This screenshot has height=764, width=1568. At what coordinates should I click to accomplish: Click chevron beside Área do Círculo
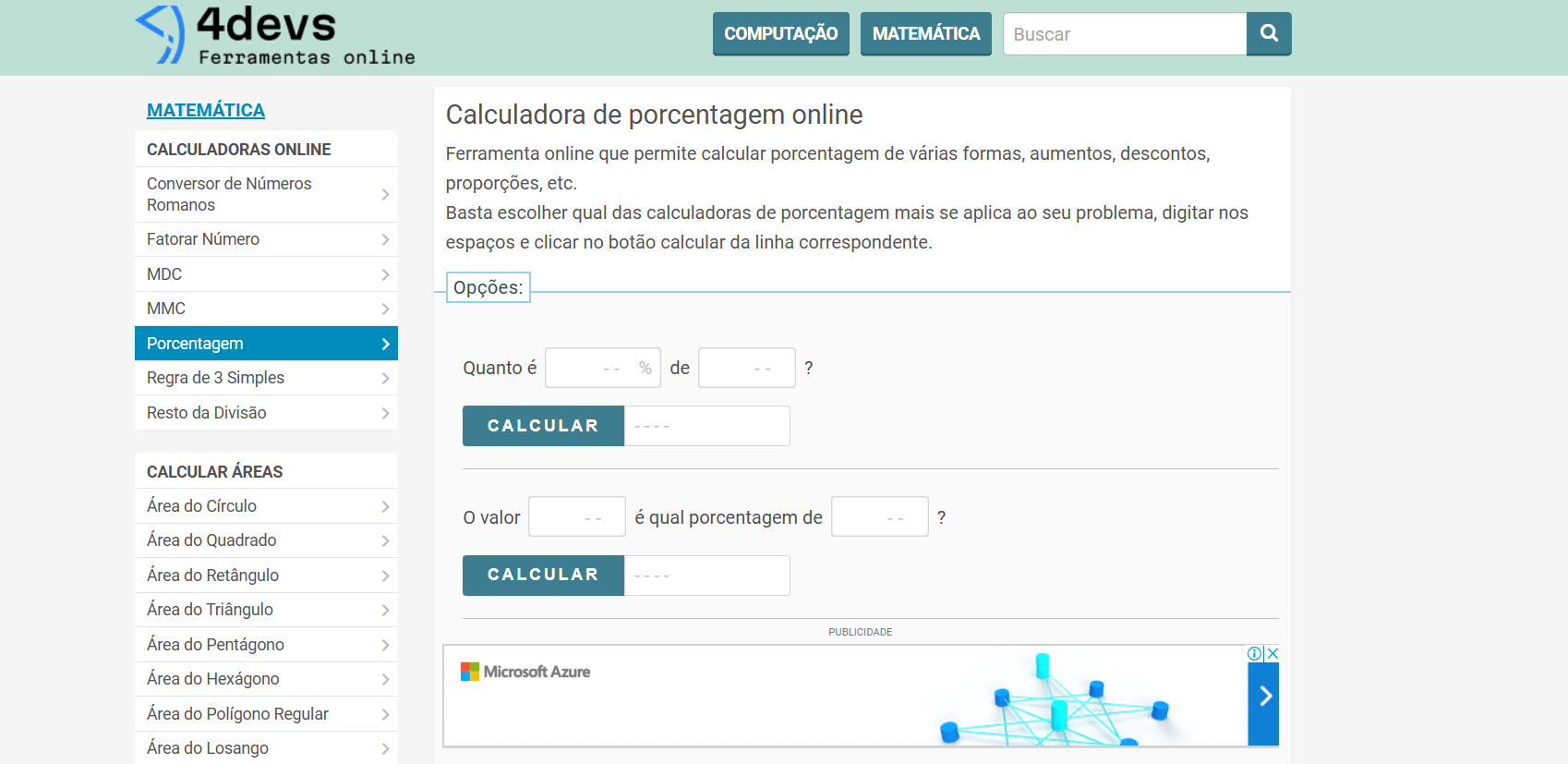pyautogui.click(x=385, y=506)
